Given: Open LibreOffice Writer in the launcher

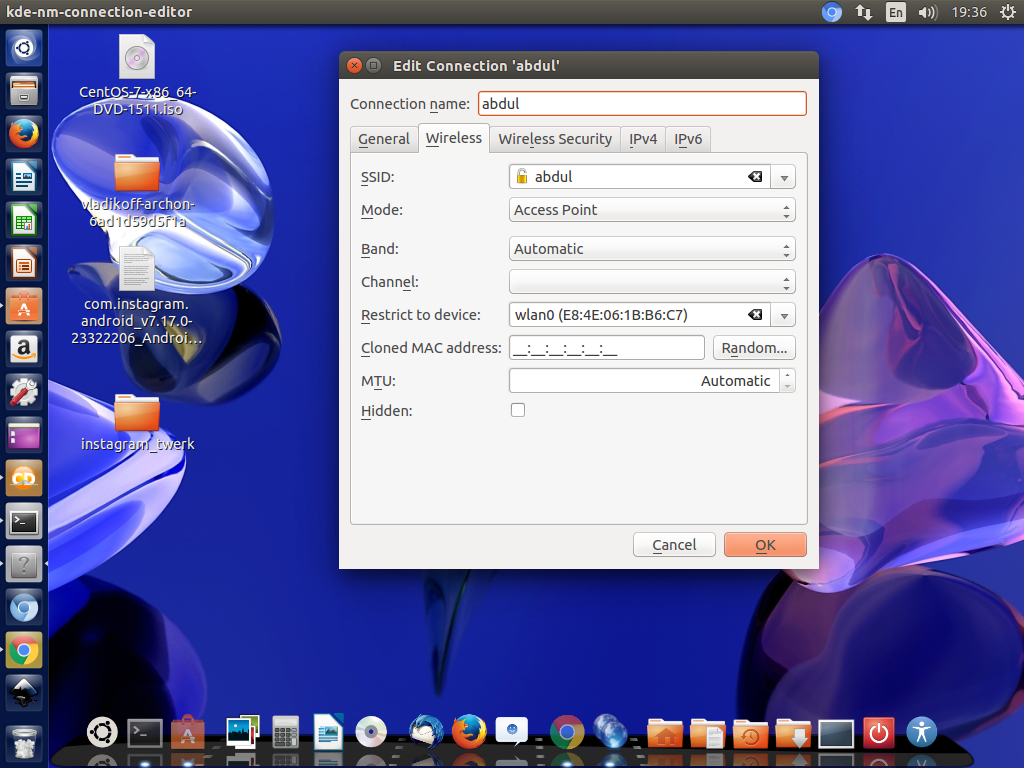Looking at the screenshot, I should pos(24,177).
